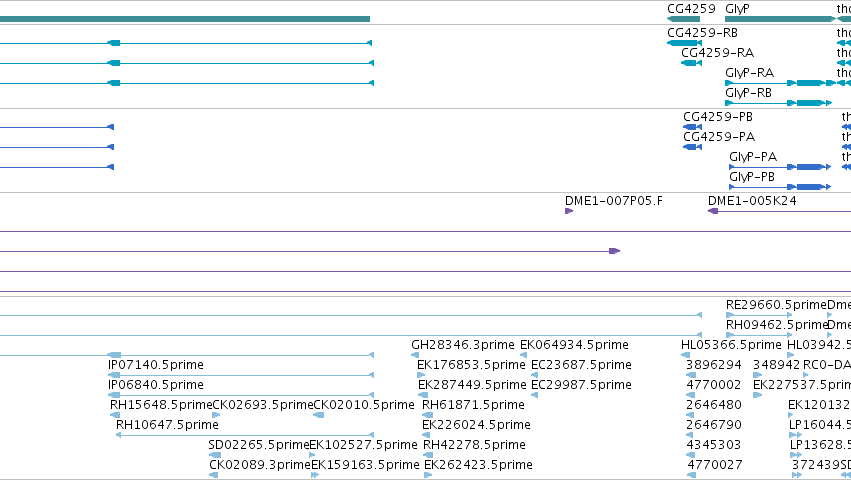Select the GlyP gene feature bar
Image resolution: width=851 pixels, height=480 pixels.
tap(780, 19)
